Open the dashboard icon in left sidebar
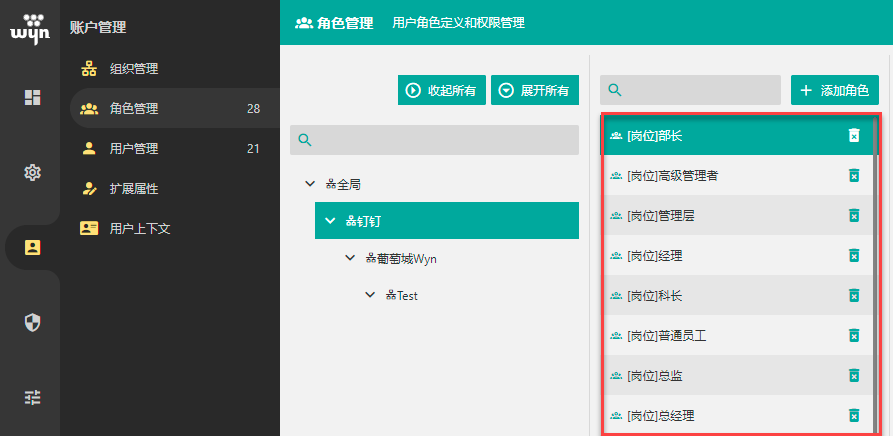 point(32,97)
